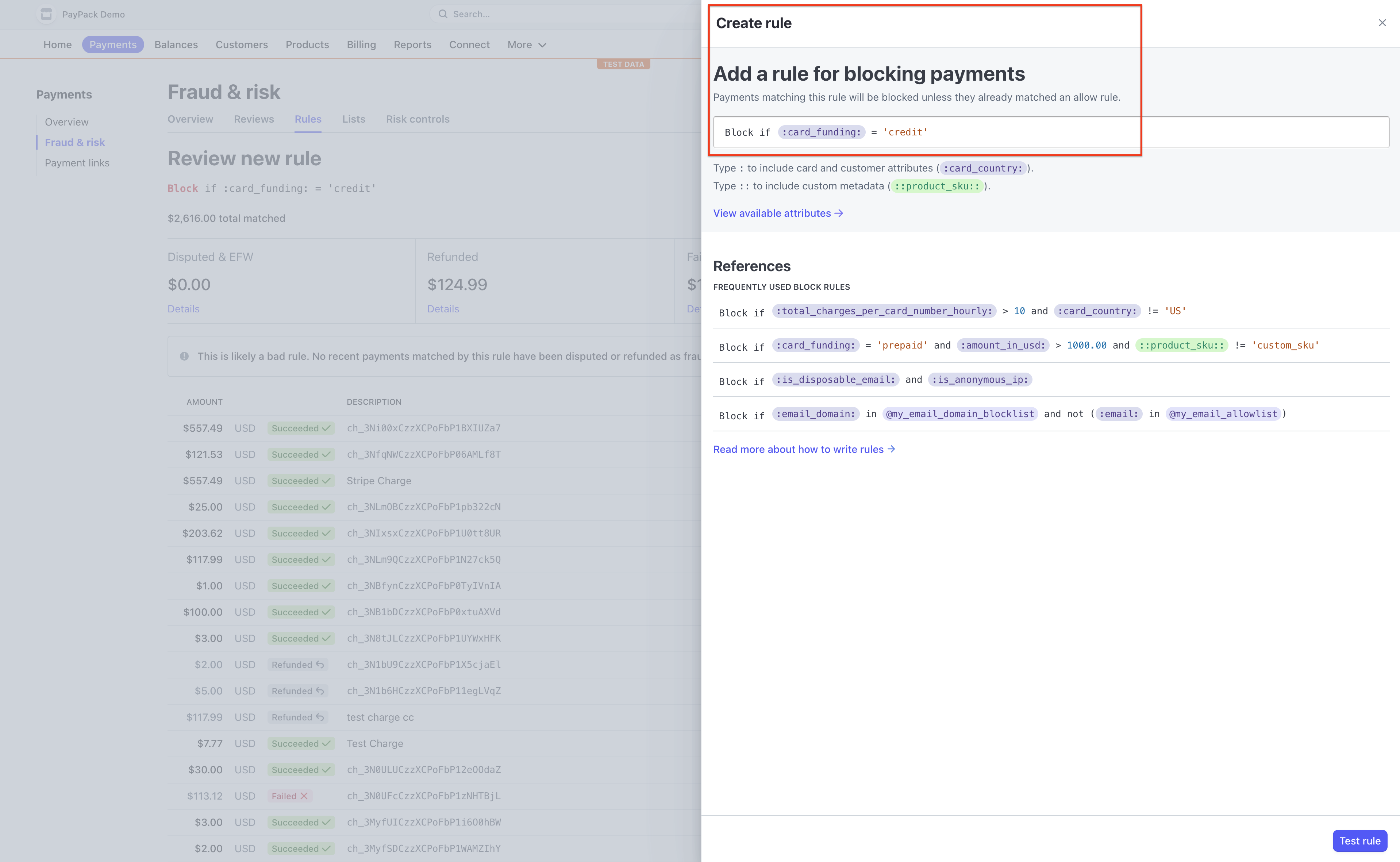Open View available attributes link
Viewport: 1400px width, 862px height.
coord(778,213)
